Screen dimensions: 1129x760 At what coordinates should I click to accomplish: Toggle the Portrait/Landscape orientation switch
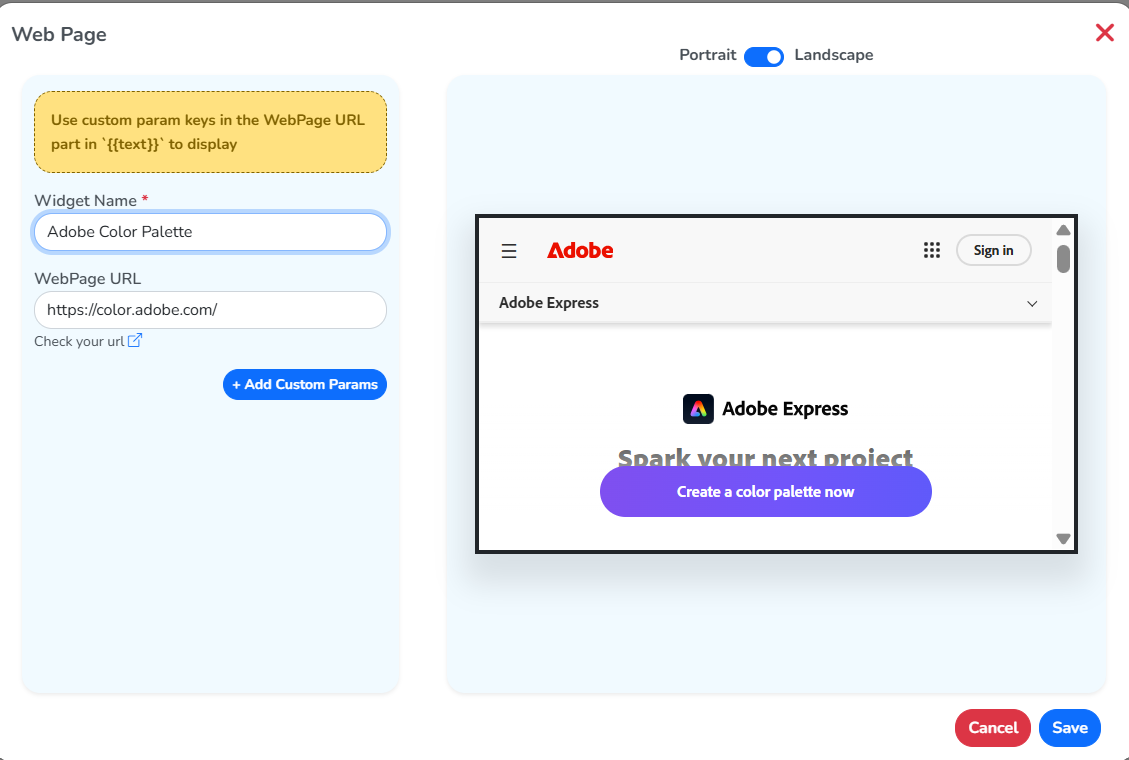pos(764,57)
